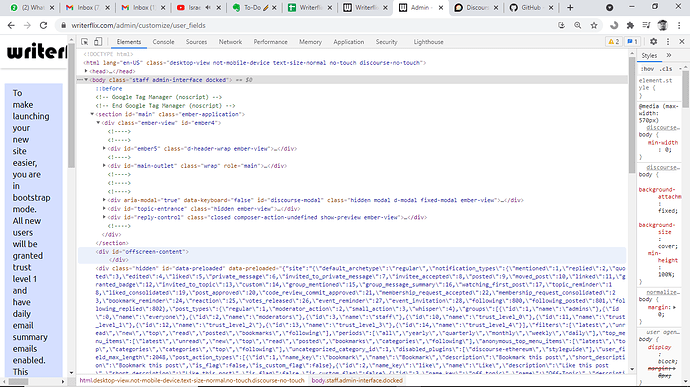This screenshot has height=387, width=690.
Task: Show the 1 message issues badge
Action: click(x=632, y=41)
